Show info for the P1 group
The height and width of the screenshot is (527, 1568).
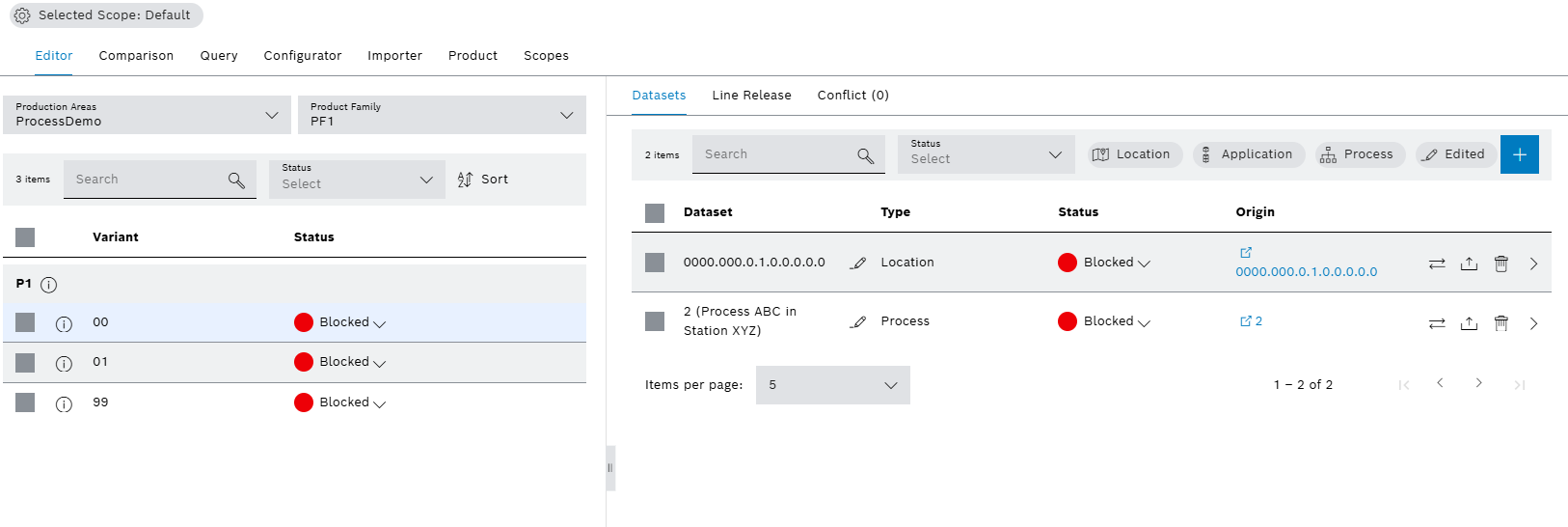click(49, 285)
